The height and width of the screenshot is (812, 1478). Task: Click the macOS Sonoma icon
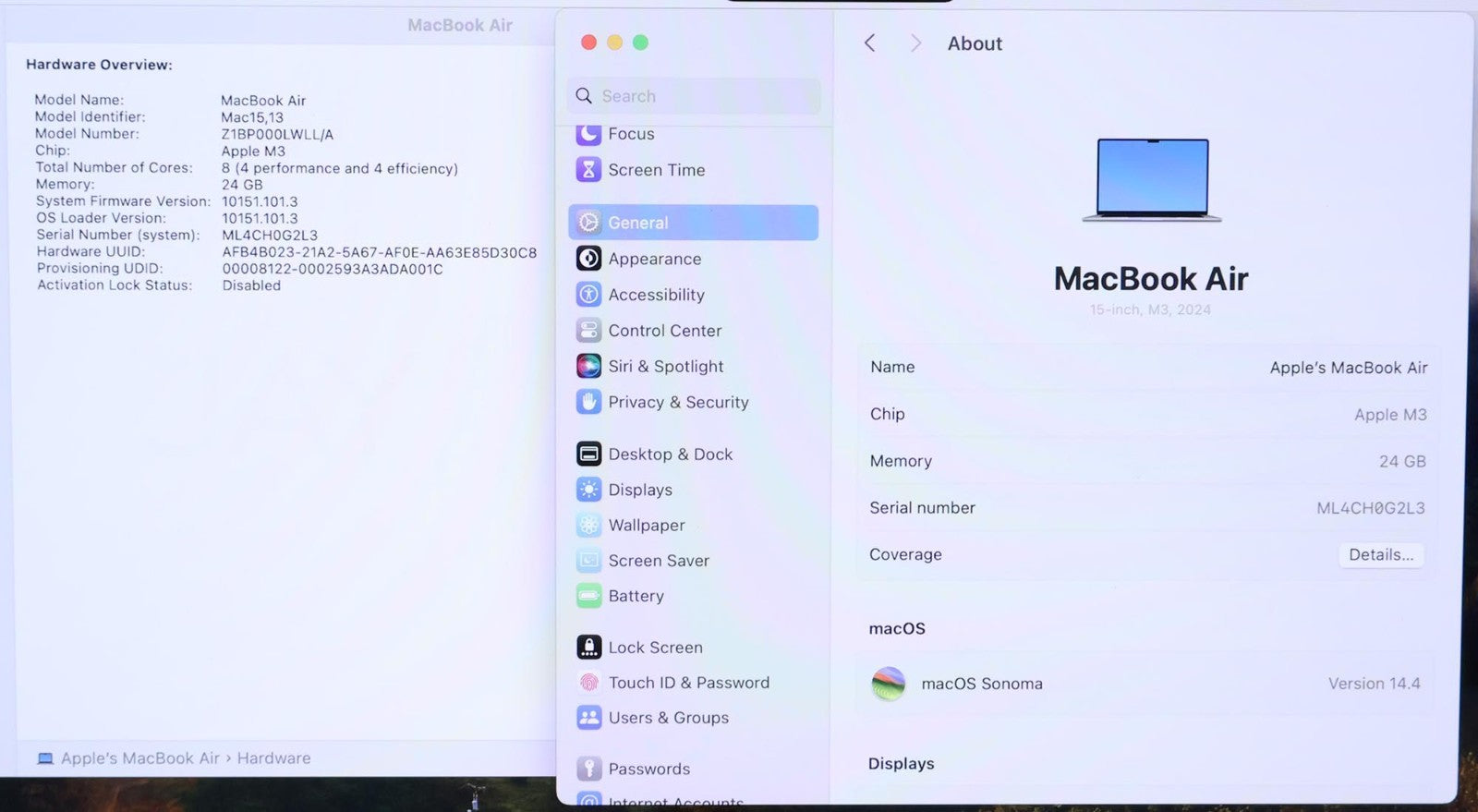(889, 684)
